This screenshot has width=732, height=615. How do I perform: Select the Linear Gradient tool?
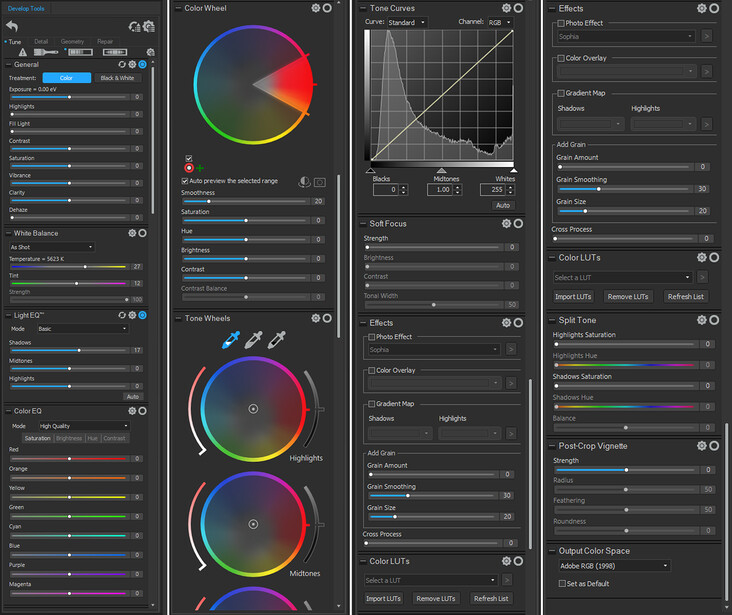click(x=80, y=52)
